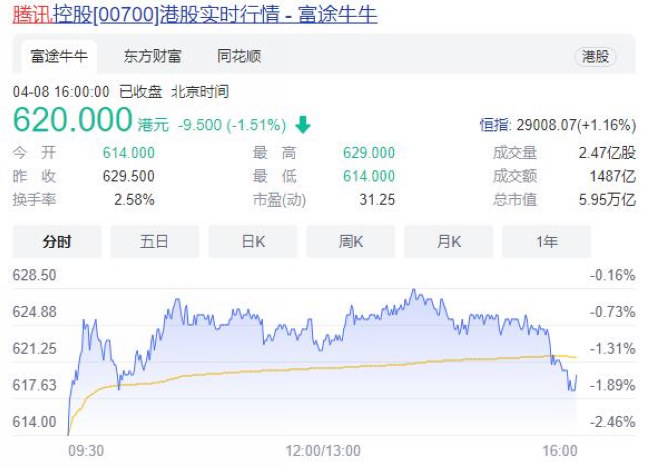This screenshot has height=468, width=650.
Task: Click the 换手率 label
Action: (x=34, y=200)
